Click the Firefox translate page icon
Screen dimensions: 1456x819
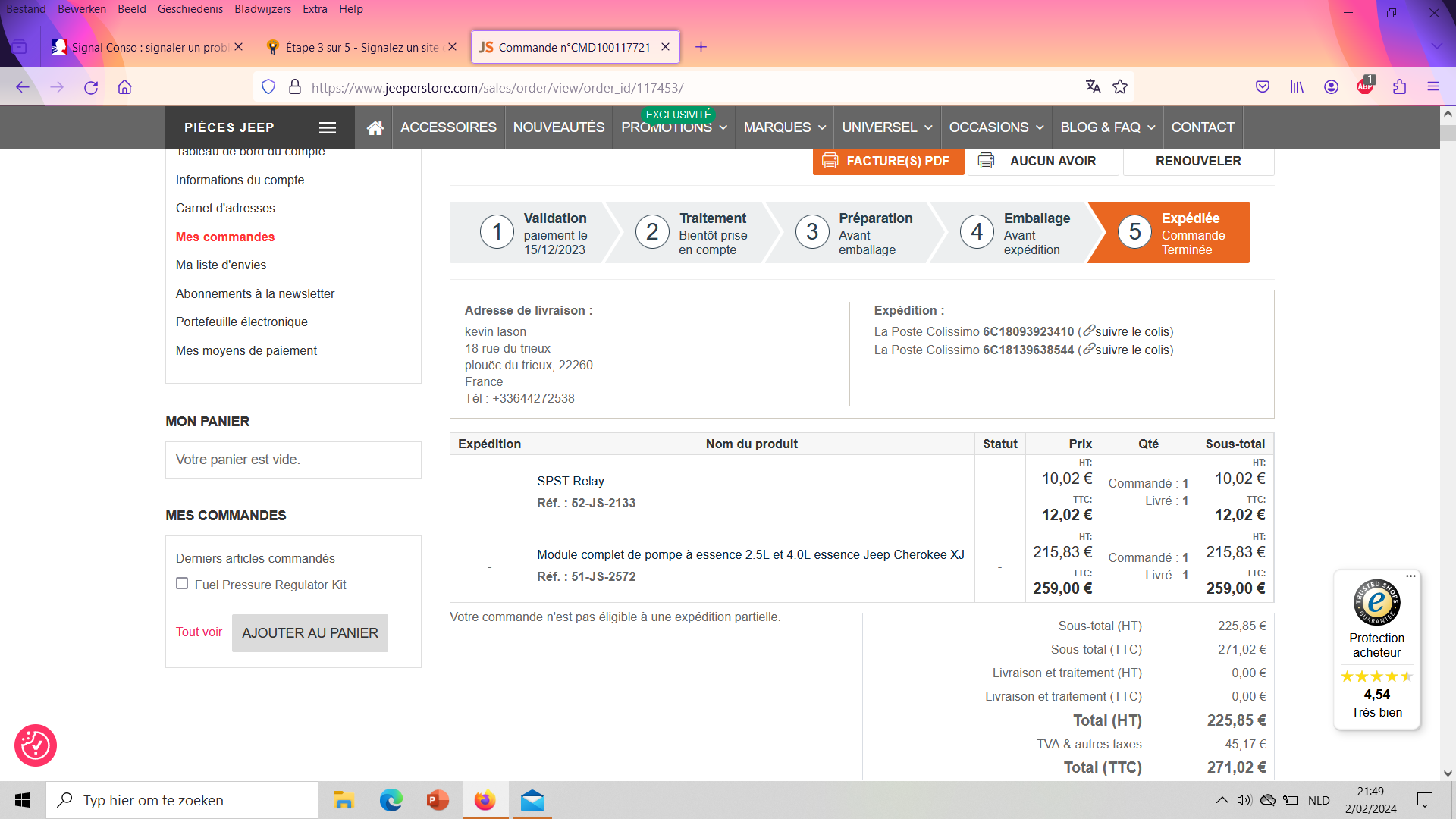tap(1093, 87)
